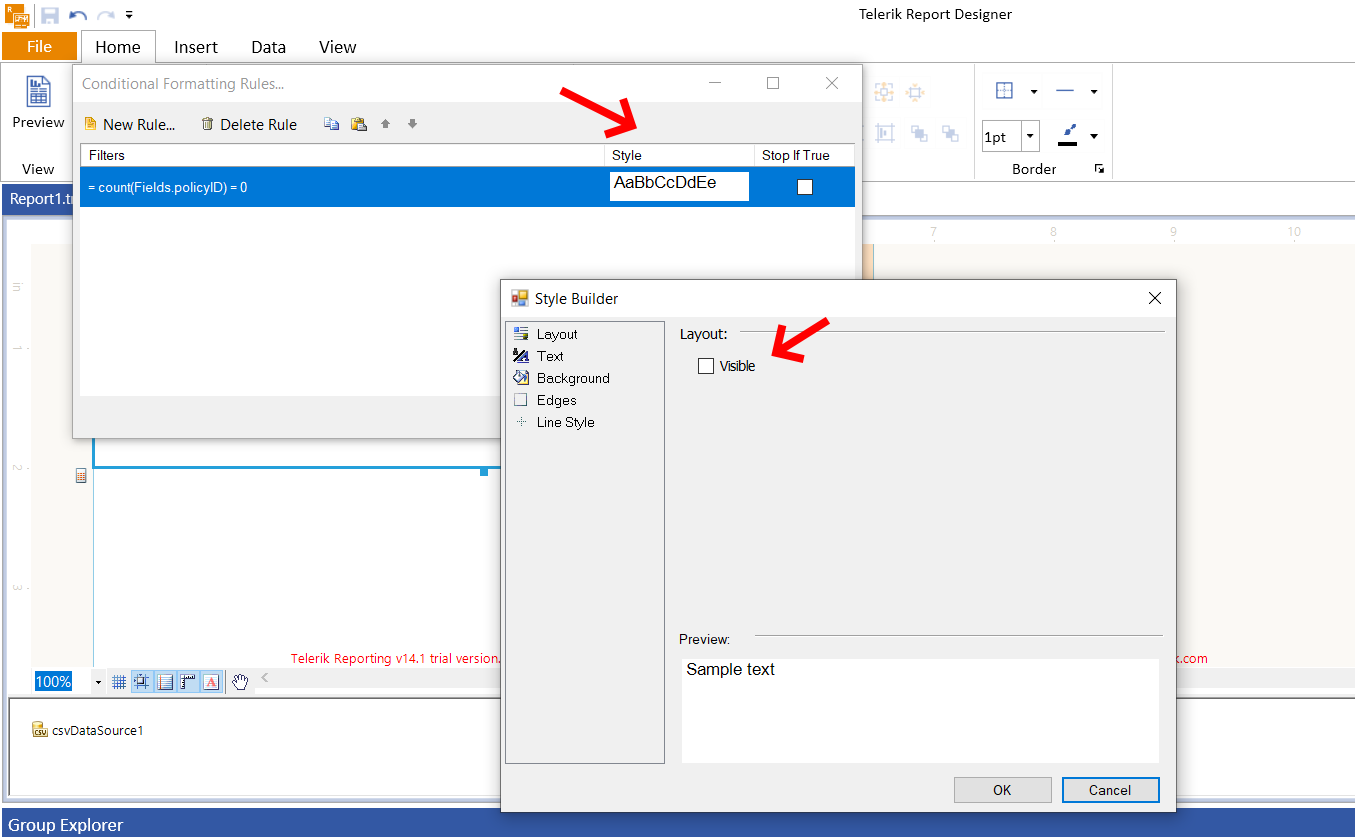Screen dimensions: 1355x837
Task: Select the Line Style category in Style Builder
Action: tap(554, 422)
